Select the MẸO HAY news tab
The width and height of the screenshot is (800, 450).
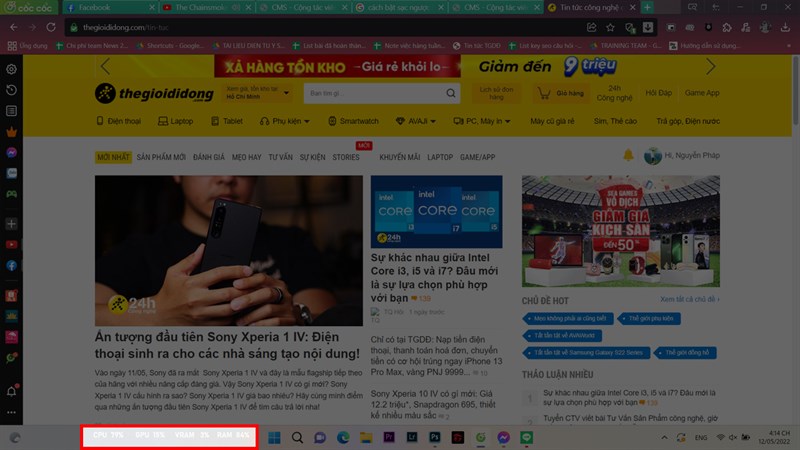coord(246,158)
